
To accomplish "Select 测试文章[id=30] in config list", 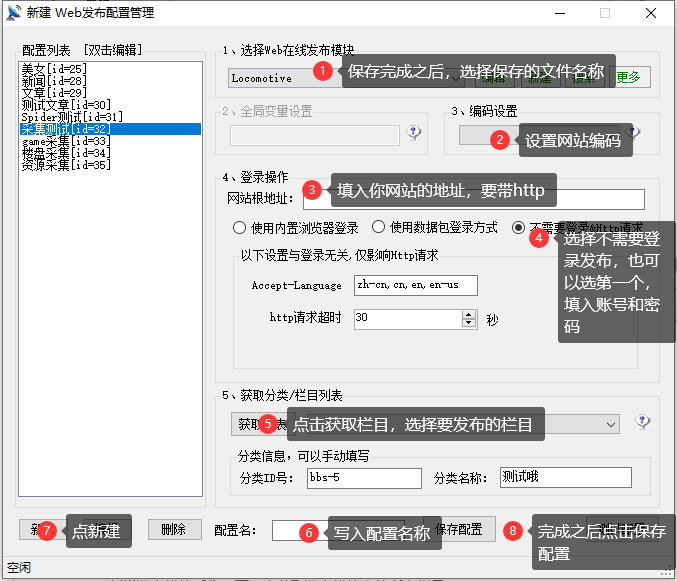I will point(110,105).
